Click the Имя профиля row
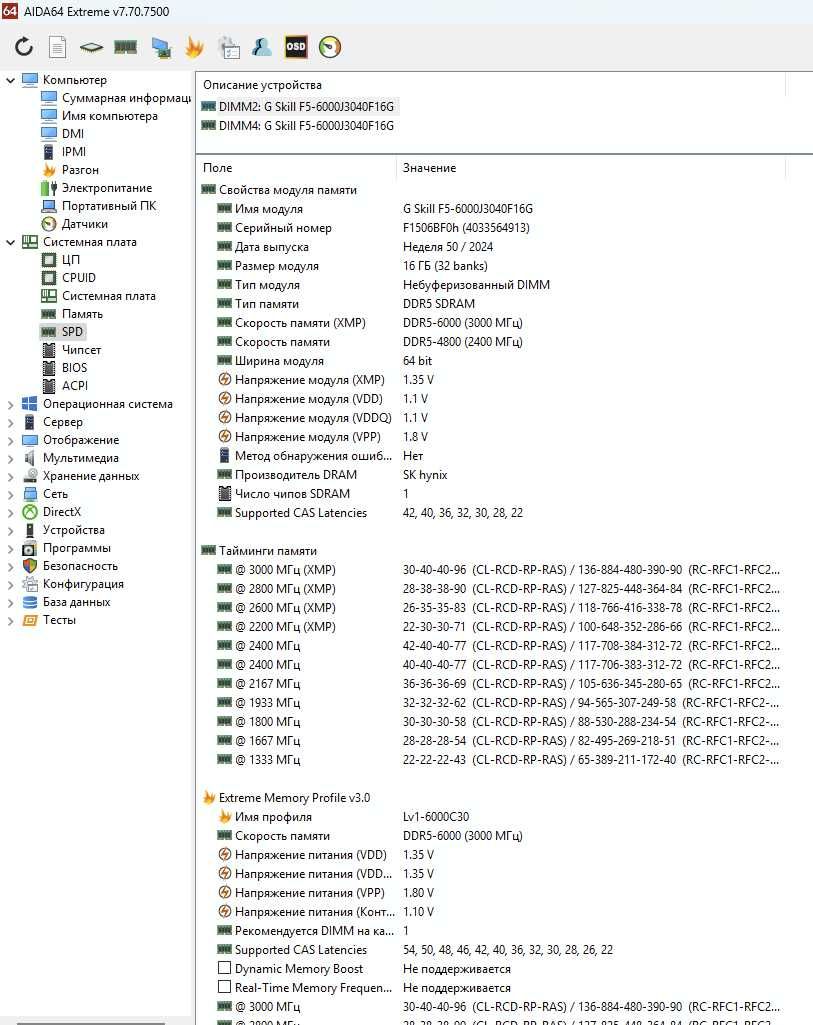813x1025 pixels. [490, 816]
